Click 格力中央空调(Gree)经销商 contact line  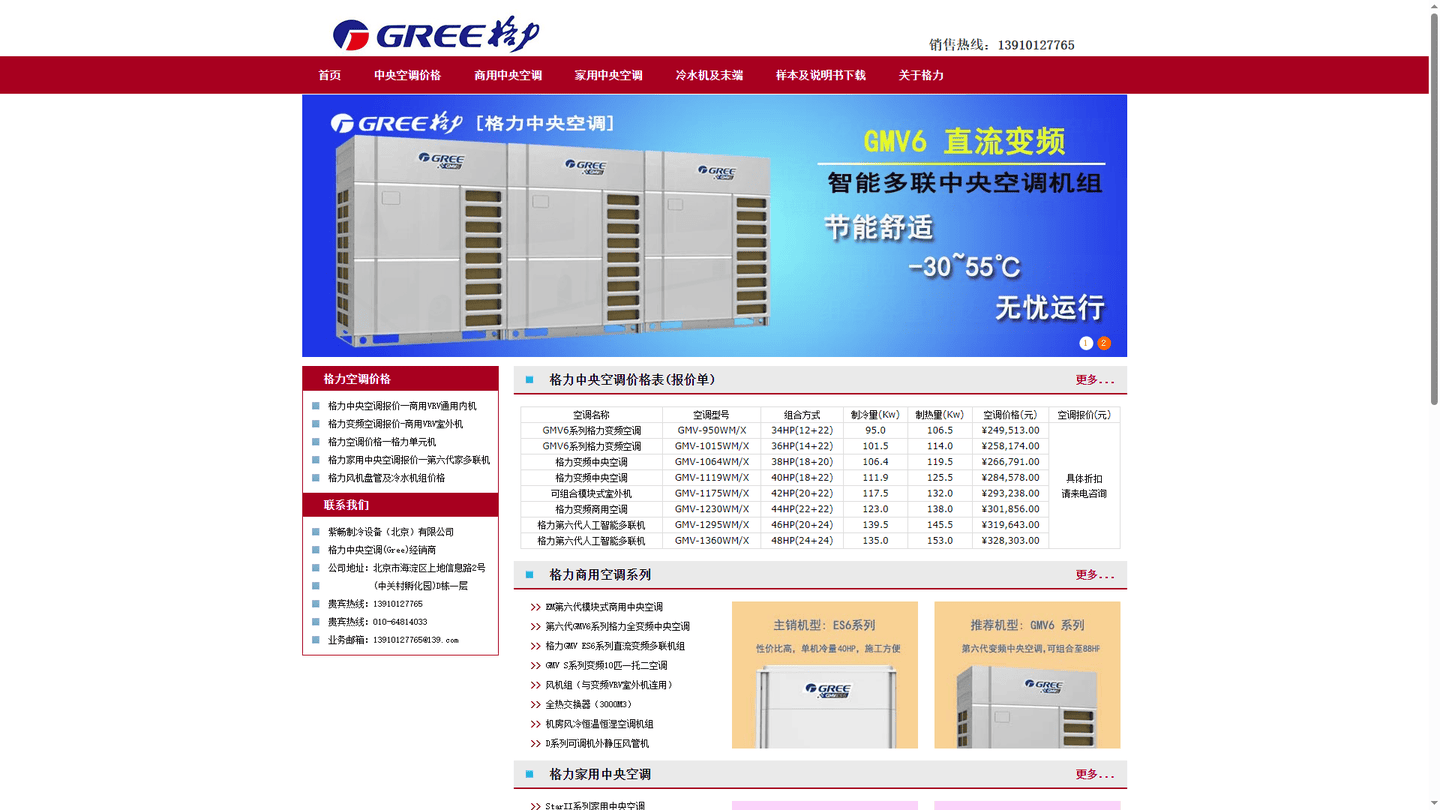[382, 550]
